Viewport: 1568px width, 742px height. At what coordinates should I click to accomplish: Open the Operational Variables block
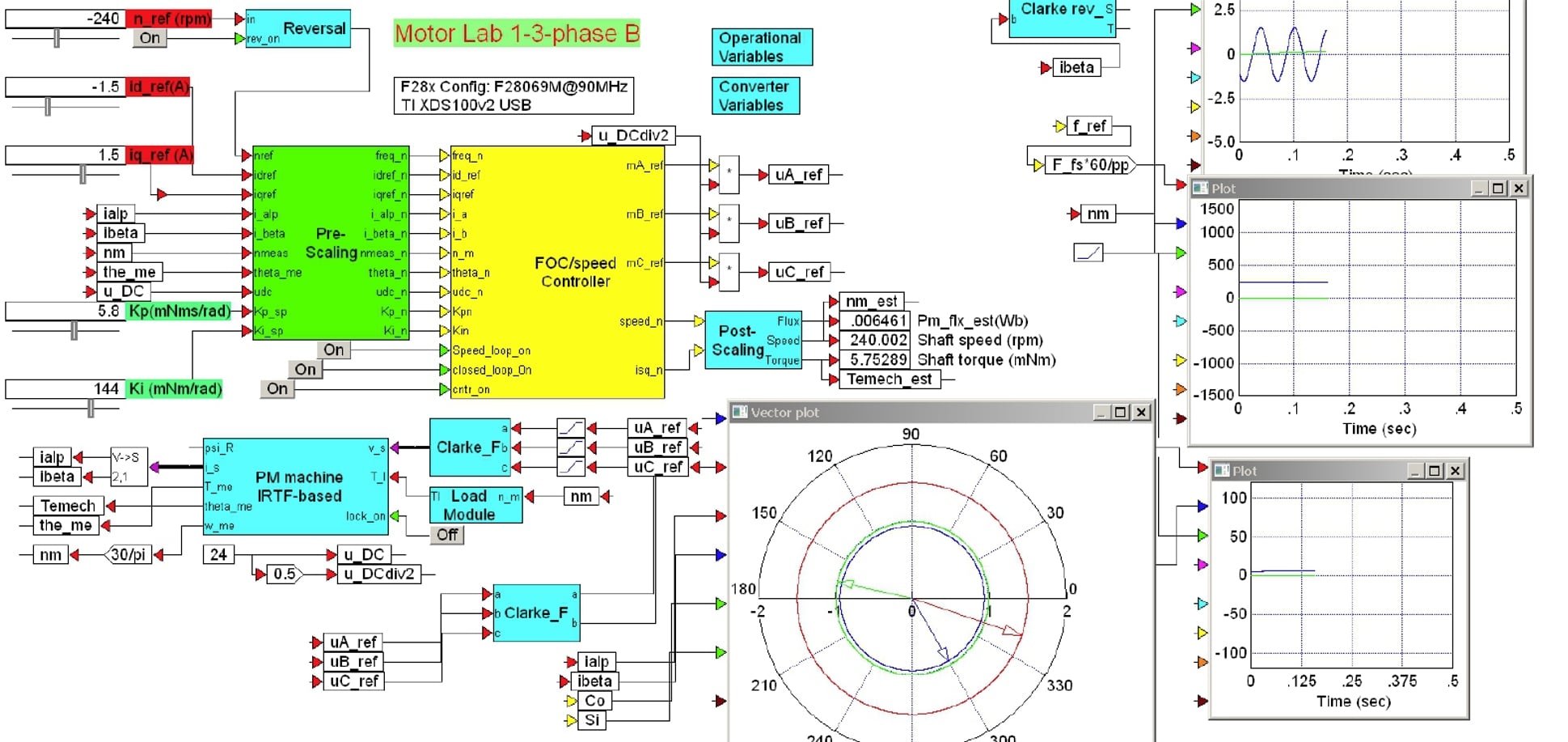tap(762, 47)
